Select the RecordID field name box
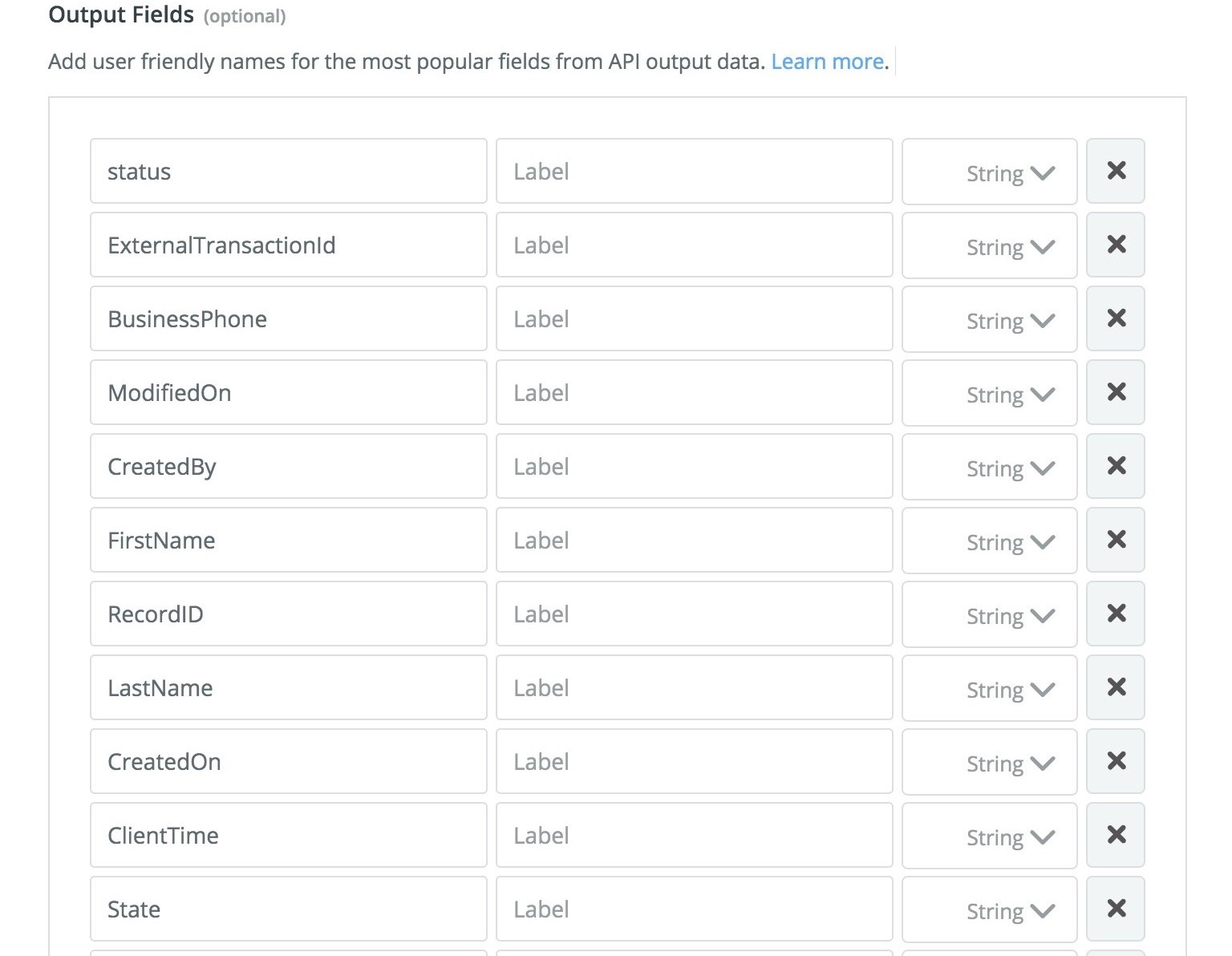 coord(288,614)
